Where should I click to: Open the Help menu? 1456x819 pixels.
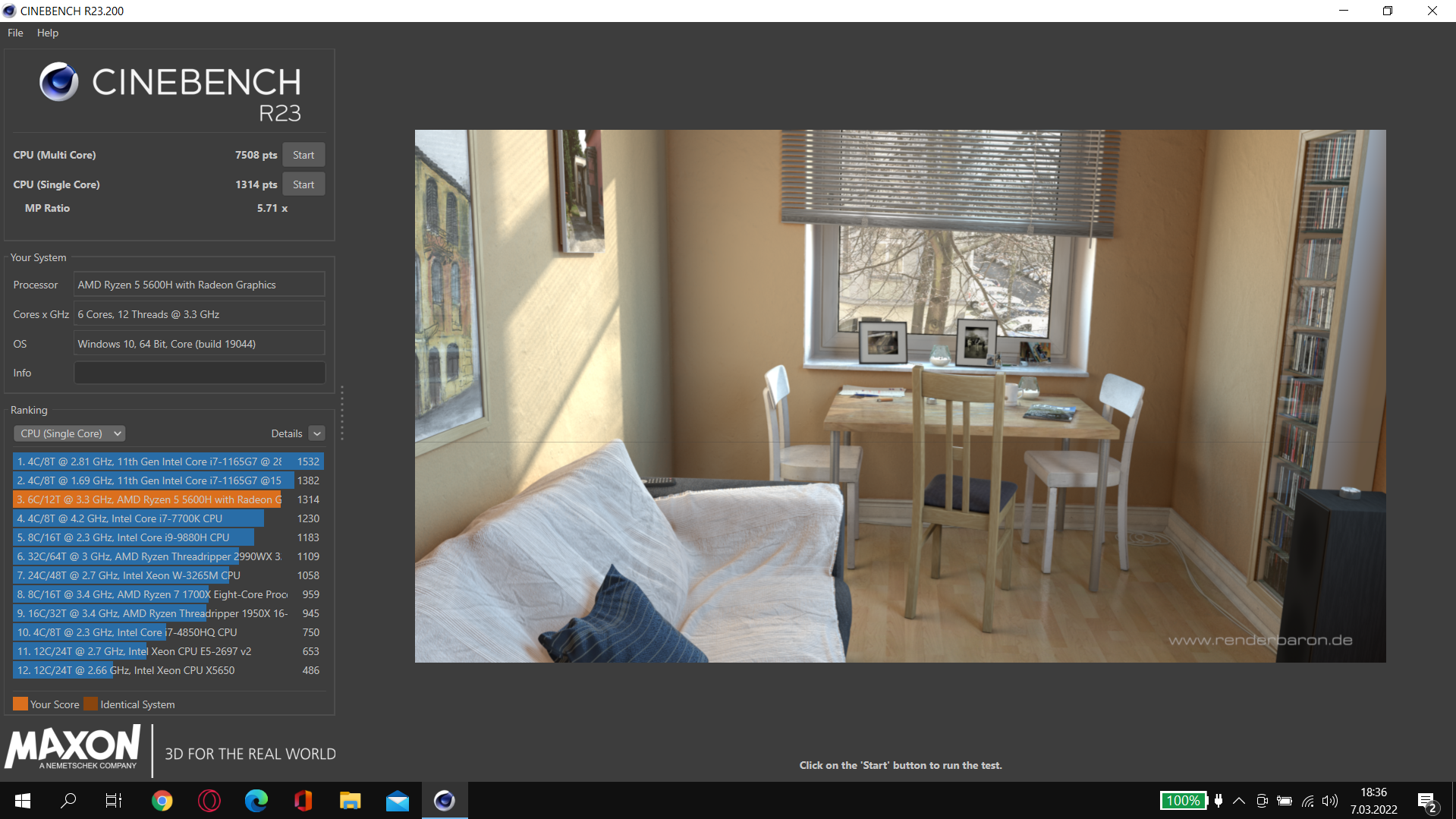point(48,33)
